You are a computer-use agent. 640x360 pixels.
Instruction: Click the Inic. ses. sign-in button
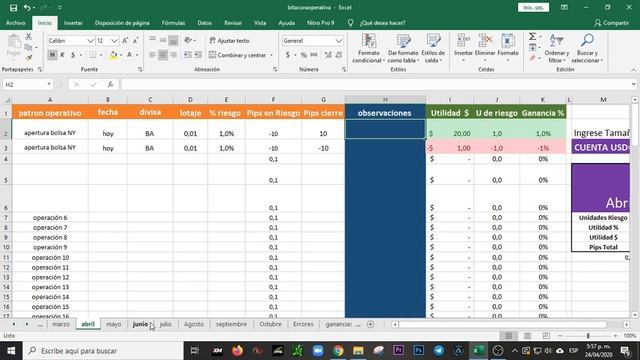pyautogui.click(x=533, y=7)
